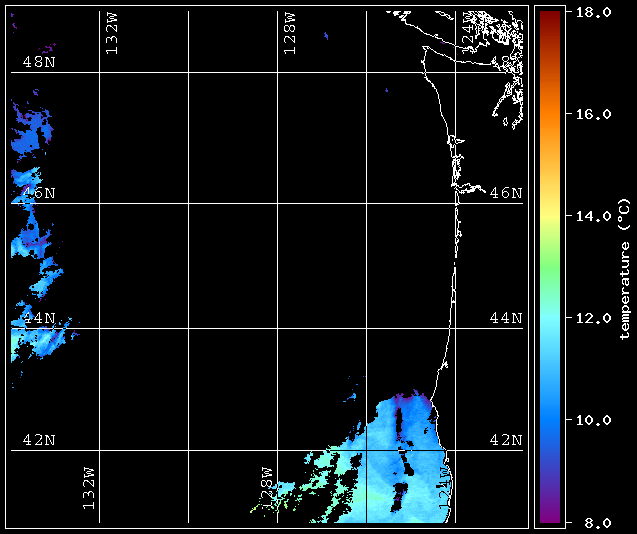Click the 14.0 colorbar tick label
This screenshot has height=534, width=637.
[x=592, y=216]
